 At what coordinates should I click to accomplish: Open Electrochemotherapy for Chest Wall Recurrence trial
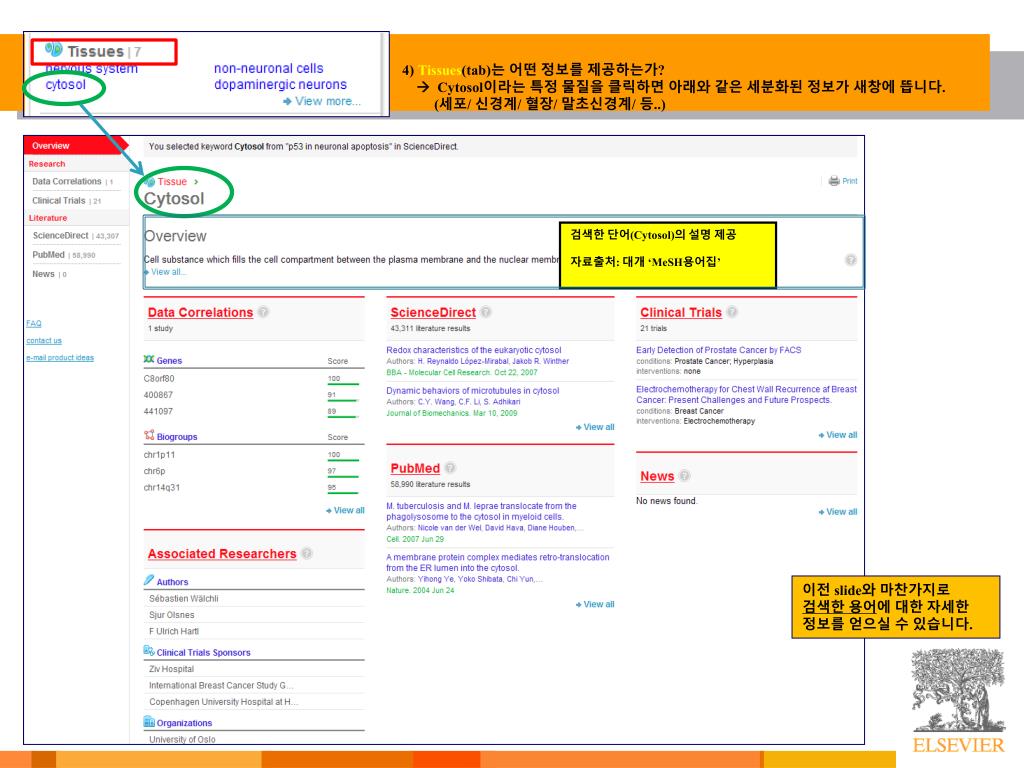click(746, 394)
